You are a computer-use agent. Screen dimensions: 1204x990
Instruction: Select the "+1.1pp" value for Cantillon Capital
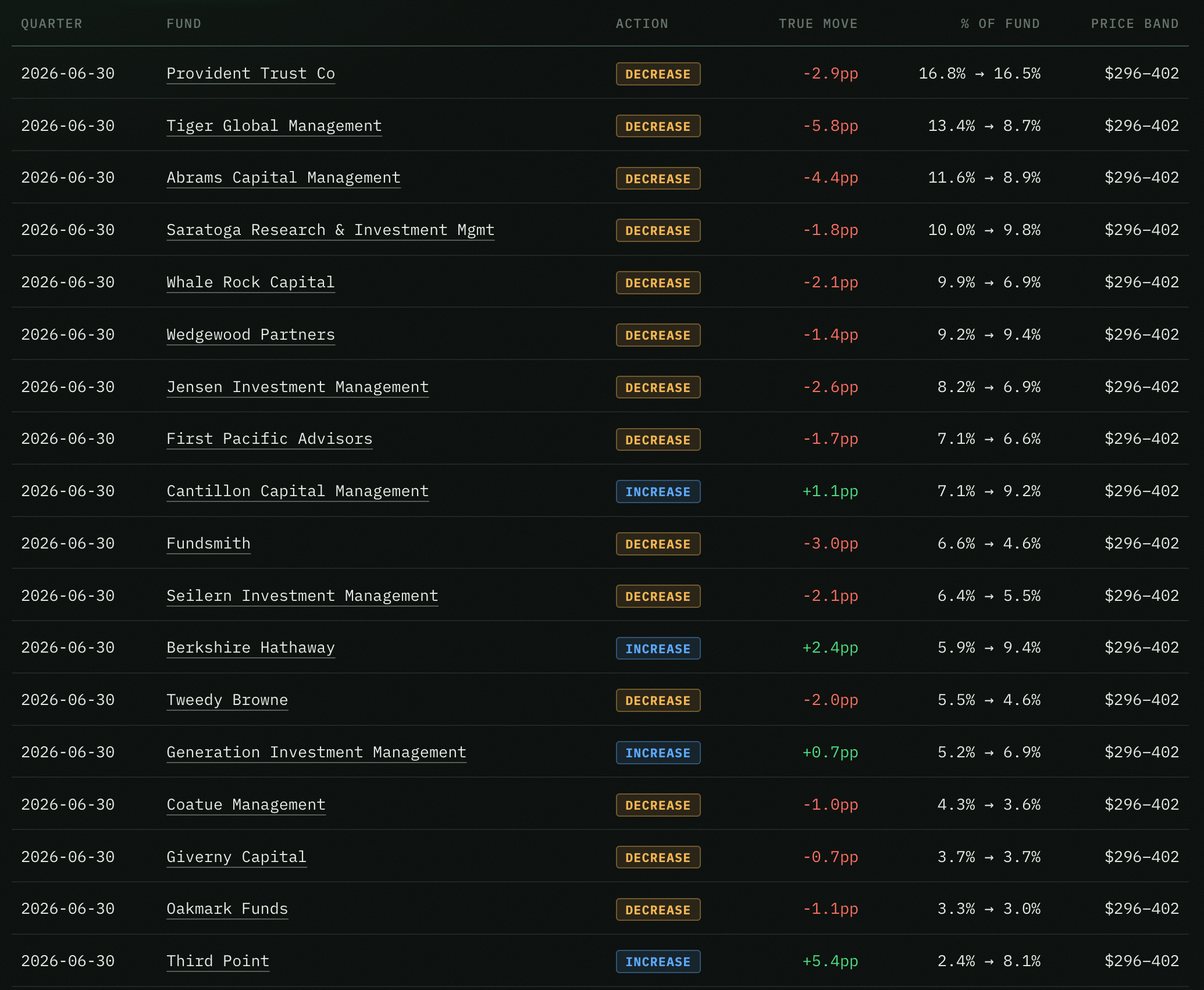point(831,492)
